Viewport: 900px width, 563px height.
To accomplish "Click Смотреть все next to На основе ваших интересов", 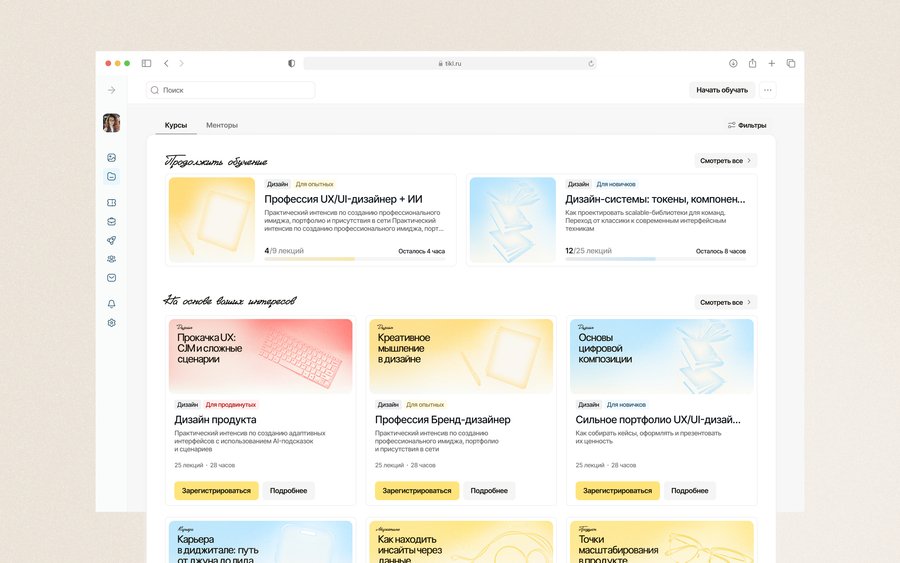I will click(x=726, y=302).
